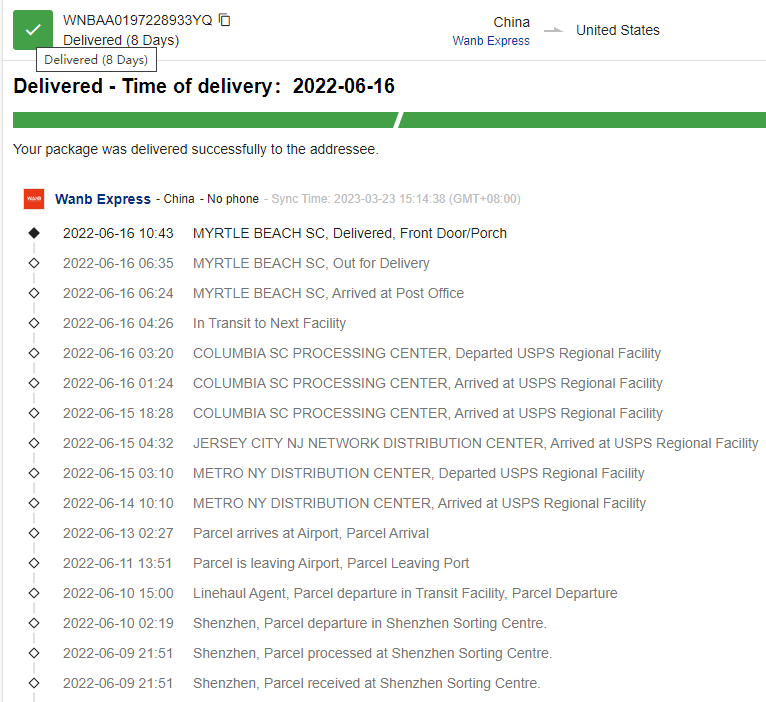The height and width of the screenshot is (702, 766).
Task: Click the red Wanb carrier logo
Action: pos(34,199)
